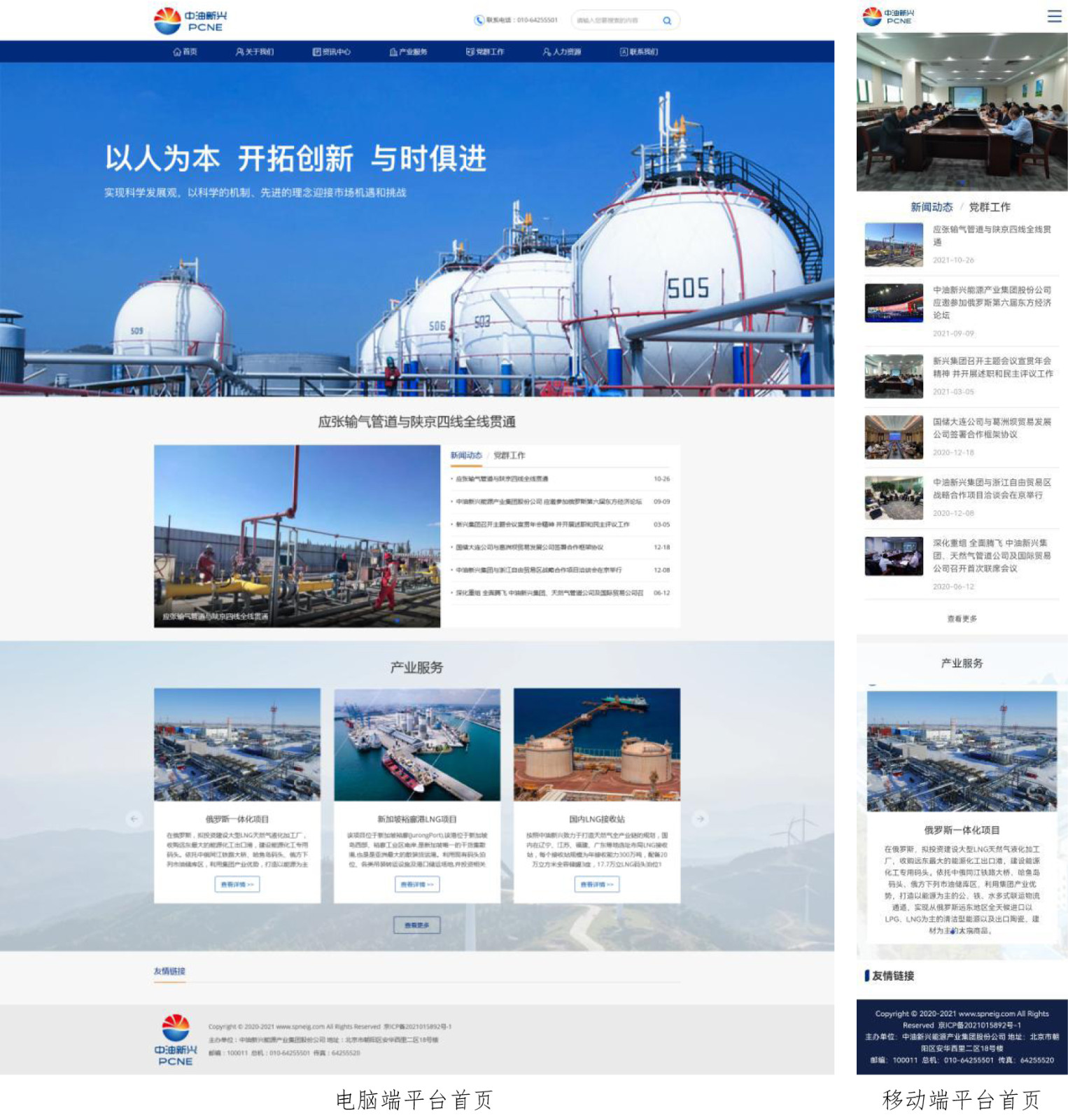Click the footer 中油新兴 PCNE logo
Screen dimensions: 1068x1120
(x=176, y=1039)
